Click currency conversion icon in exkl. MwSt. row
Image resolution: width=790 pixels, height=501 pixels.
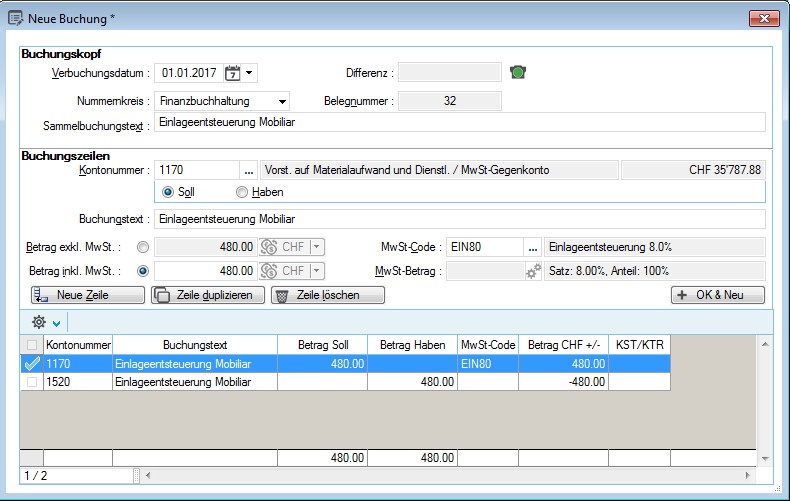(x=269, y=247)
